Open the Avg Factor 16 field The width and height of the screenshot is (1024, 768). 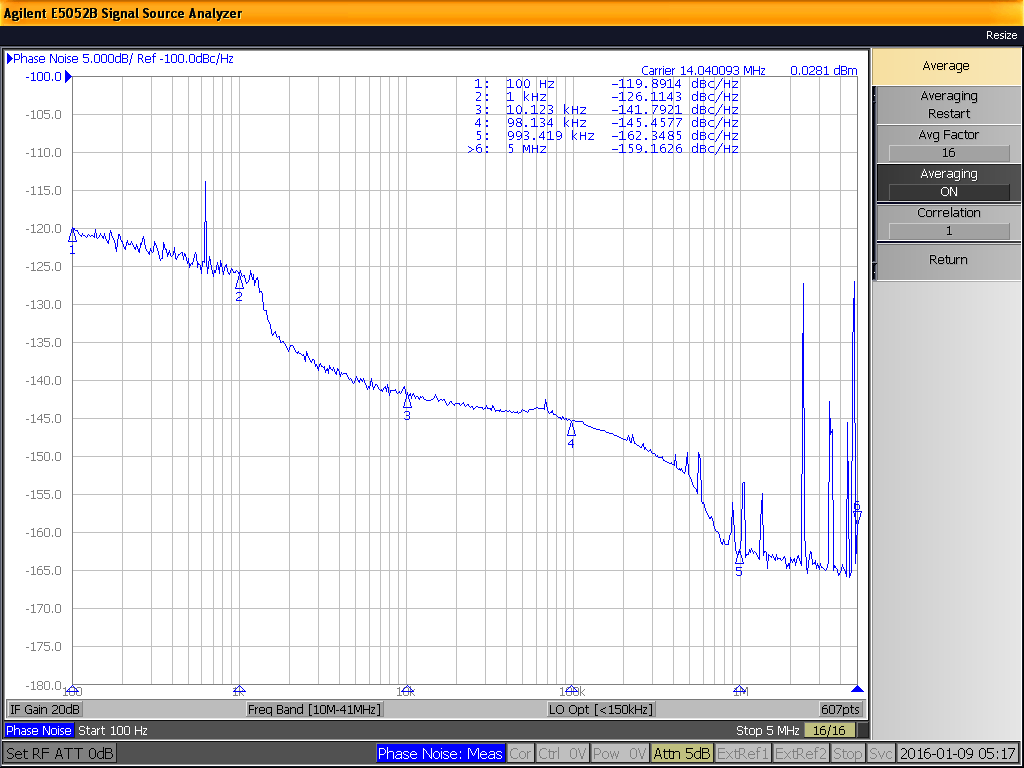[948, 144]
